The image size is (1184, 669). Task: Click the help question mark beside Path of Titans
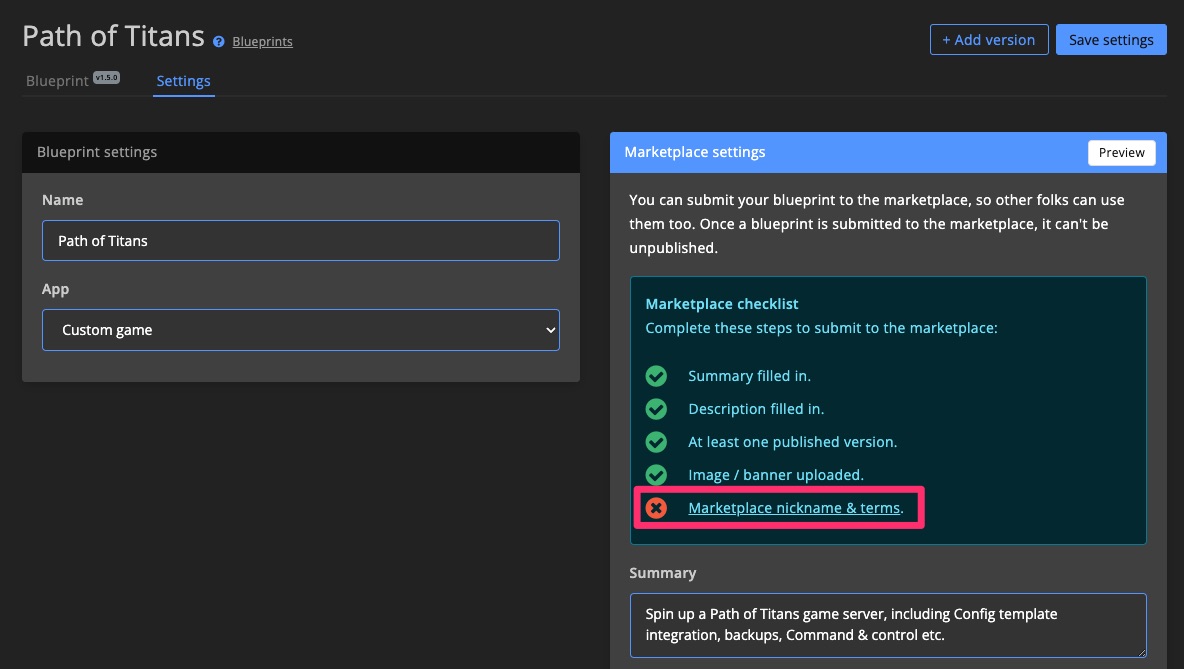pos(218,41)
